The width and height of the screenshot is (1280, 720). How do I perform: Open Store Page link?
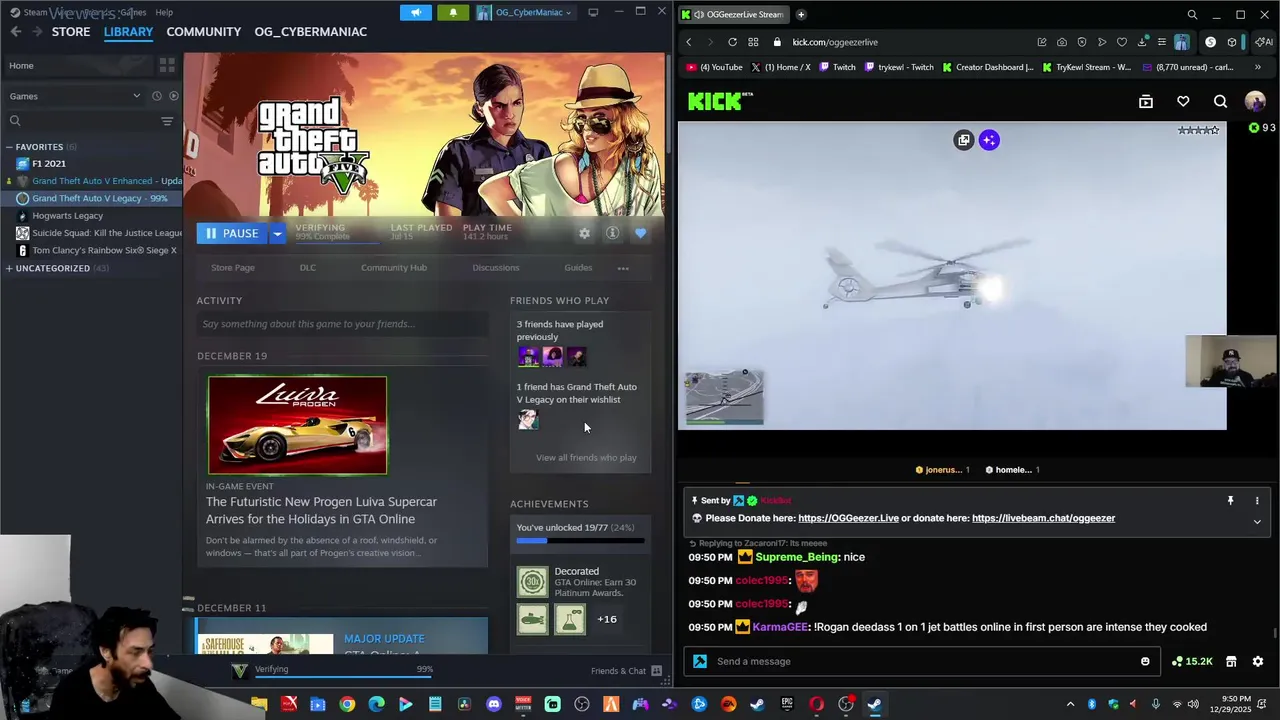(232, 268)
